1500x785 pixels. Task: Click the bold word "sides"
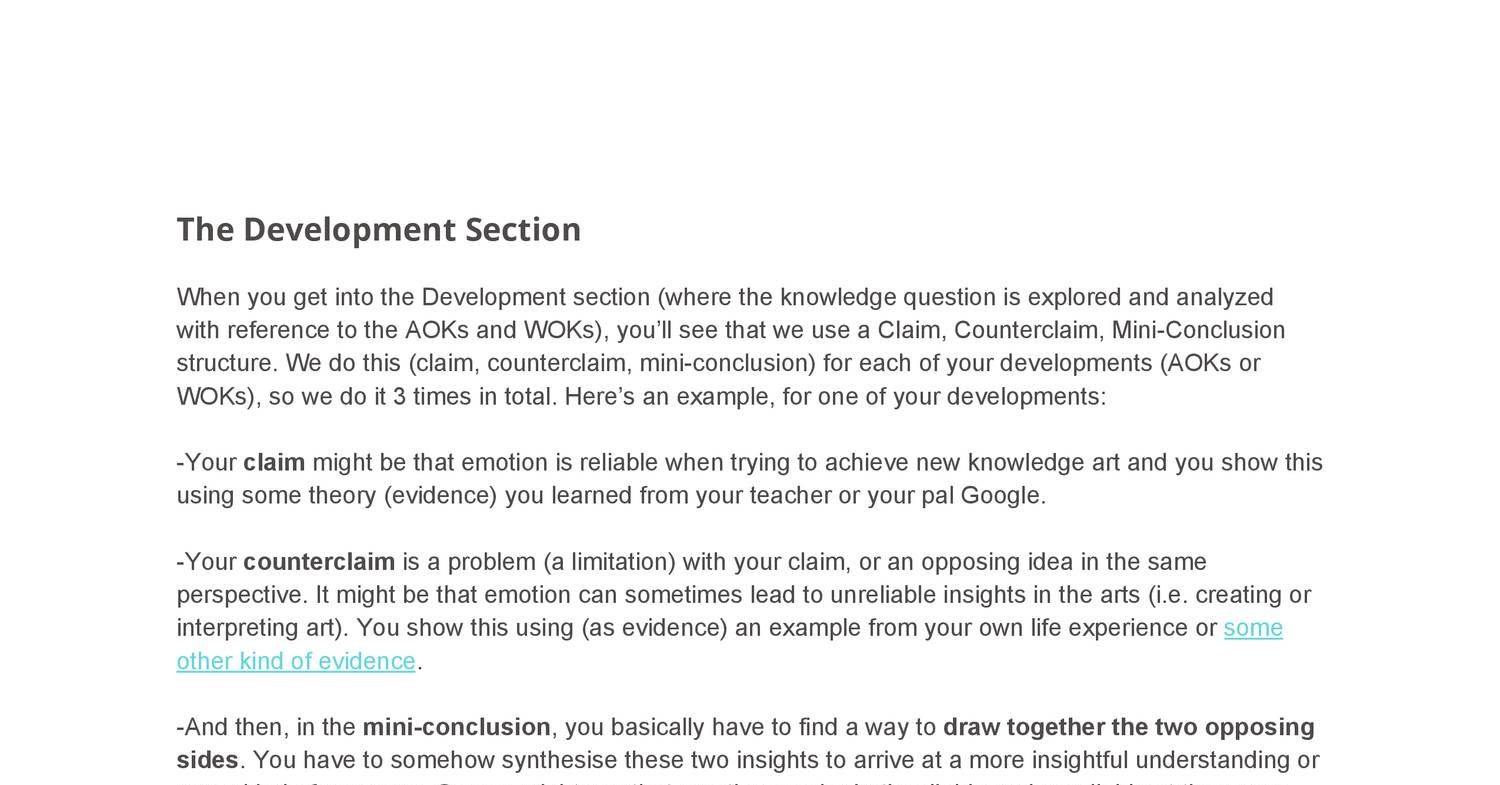pos(207,760)
